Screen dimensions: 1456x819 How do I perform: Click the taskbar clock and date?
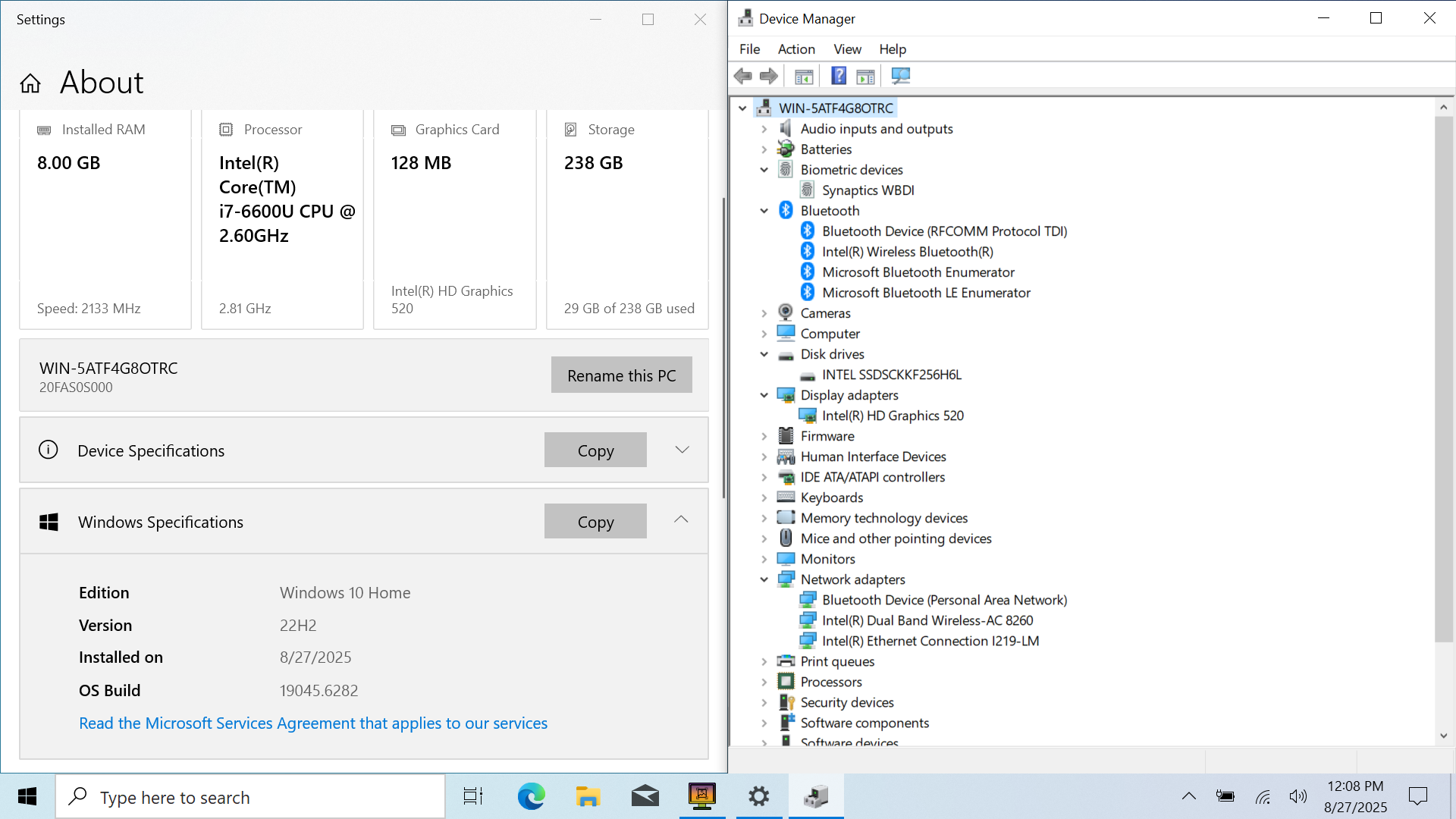pyautogui.click(x=1355, y=796)
